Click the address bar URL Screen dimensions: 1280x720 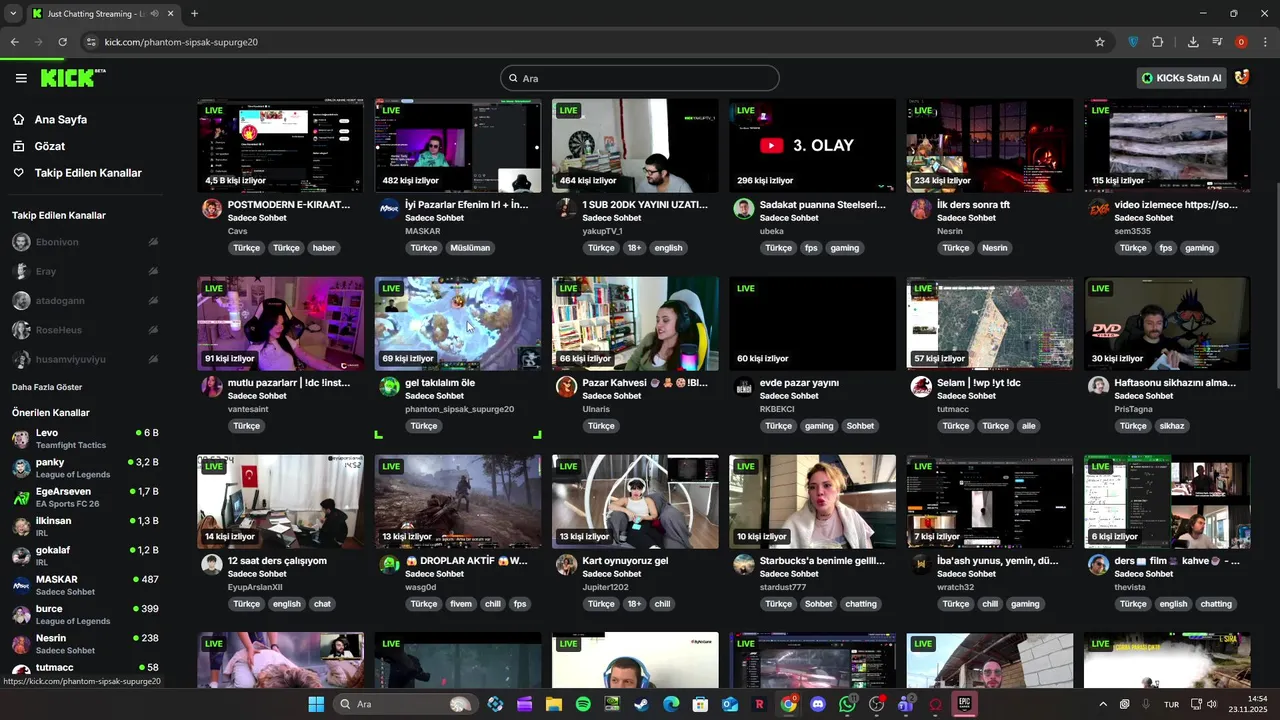pyautogui.click(x=181, y=42)
